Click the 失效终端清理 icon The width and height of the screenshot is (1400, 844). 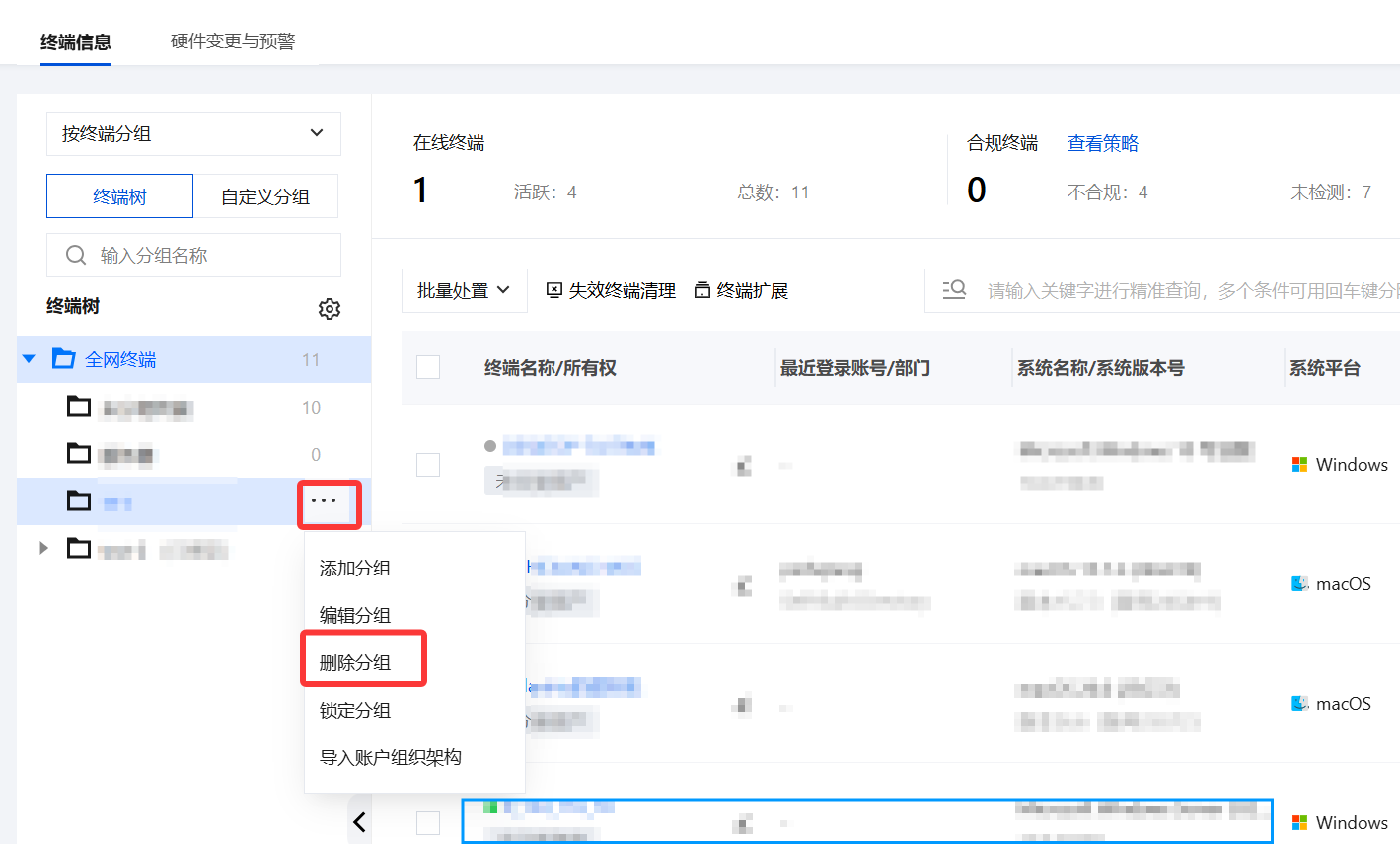tap(554, 290)
